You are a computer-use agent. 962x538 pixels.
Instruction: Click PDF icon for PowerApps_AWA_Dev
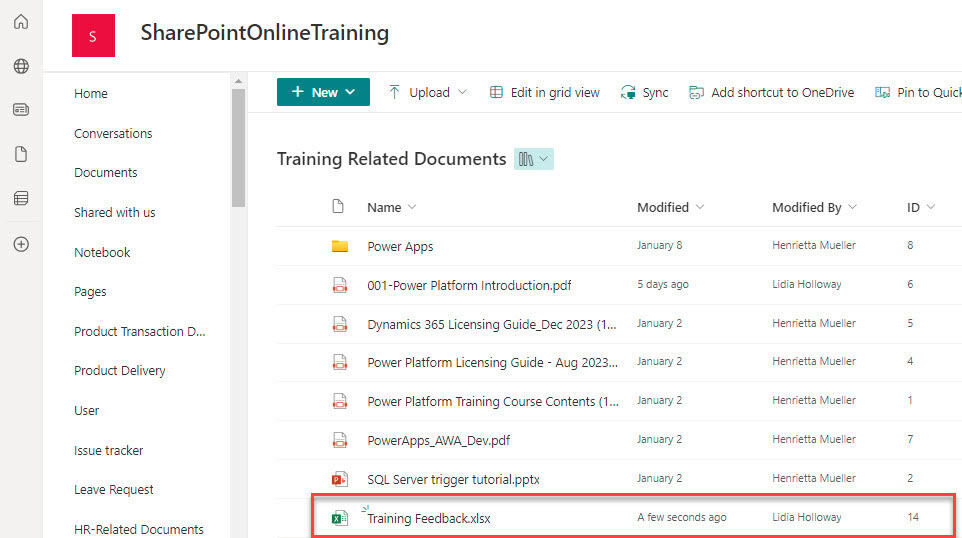click(339, 439)
